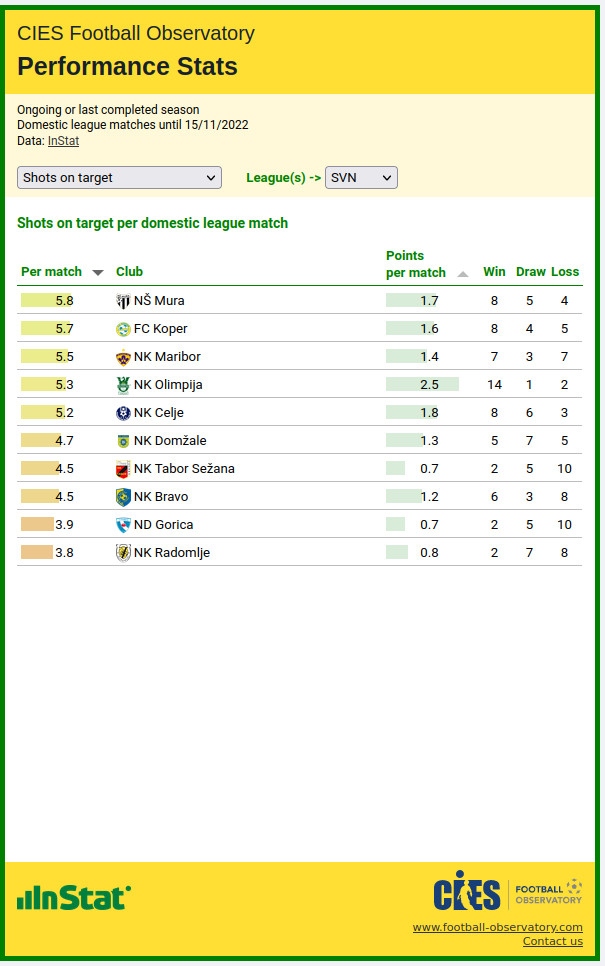Image resolution: width=605 pixels, height=966 pixels.
Task: Sort table by Club column header
Action: point(129,272)
